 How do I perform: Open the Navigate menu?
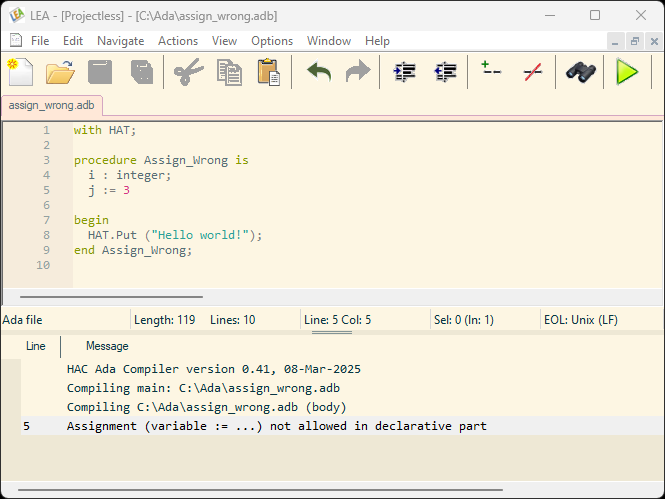[120, 41]
